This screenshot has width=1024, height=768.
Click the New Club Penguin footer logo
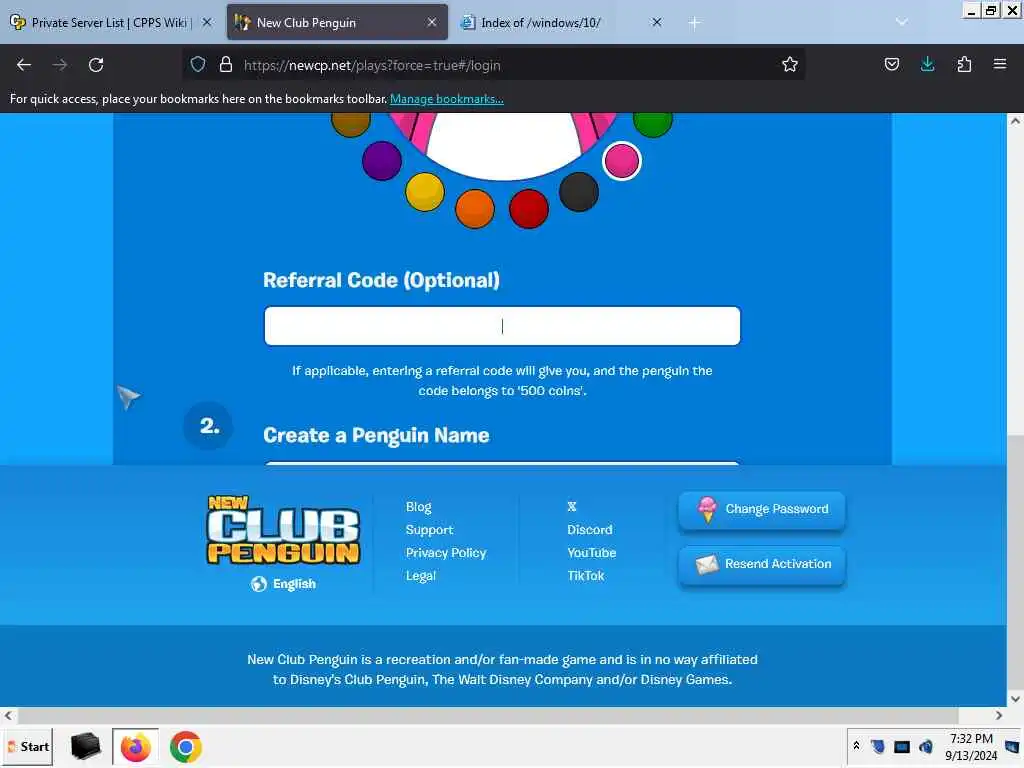point(283,530)
